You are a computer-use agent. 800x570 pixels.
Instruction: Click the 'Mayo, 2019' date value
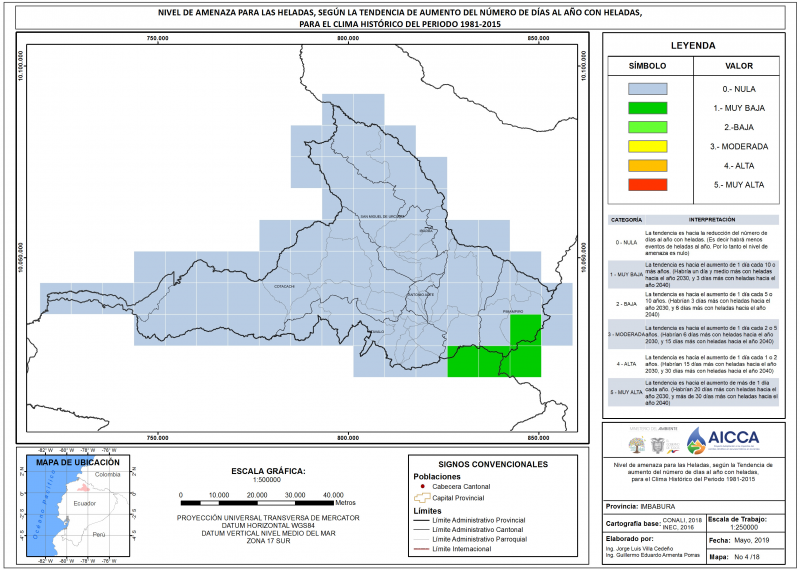(752, 540)
